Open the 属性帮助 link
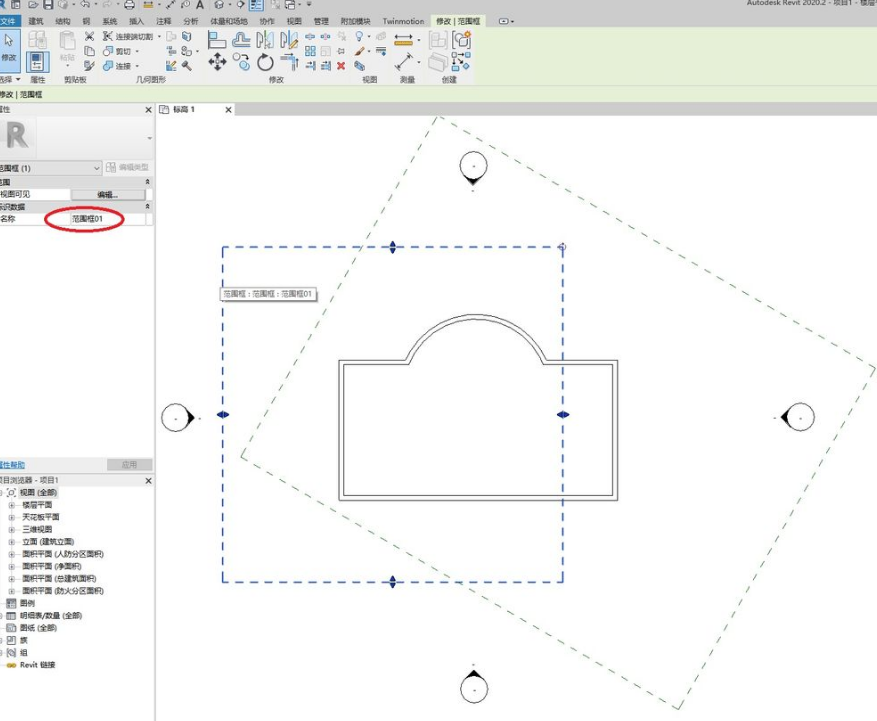The image size is (877, 721). (x=12, y=465)
